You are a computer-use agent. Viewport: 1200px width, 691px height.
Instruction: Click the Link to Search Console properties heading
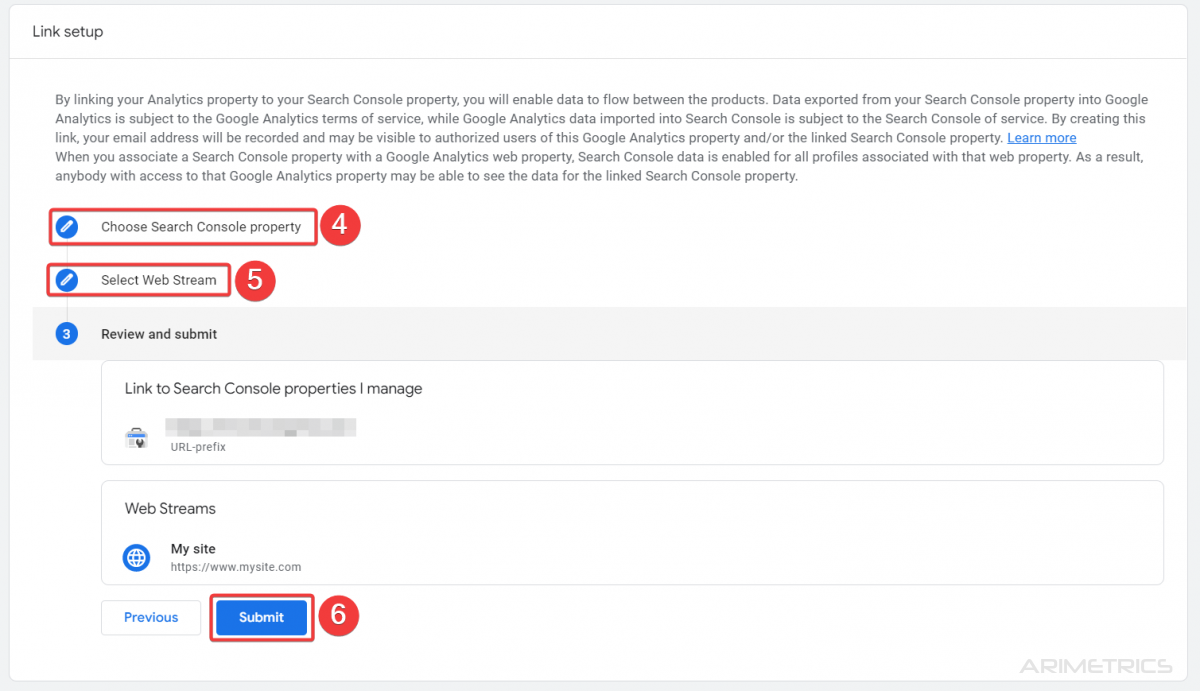(273, 388)
